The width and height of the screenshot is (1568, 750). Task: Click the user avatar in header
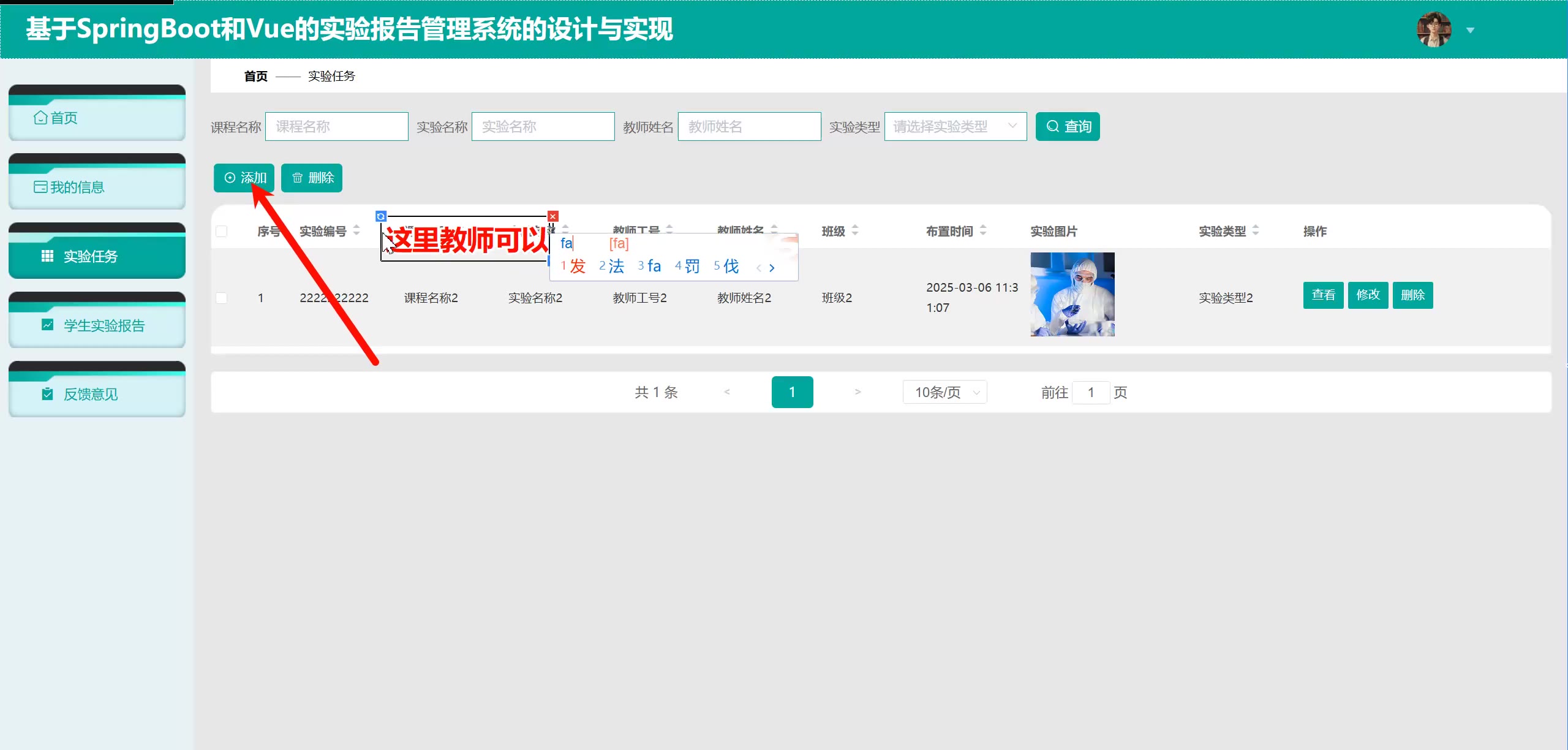point(1433,29)
